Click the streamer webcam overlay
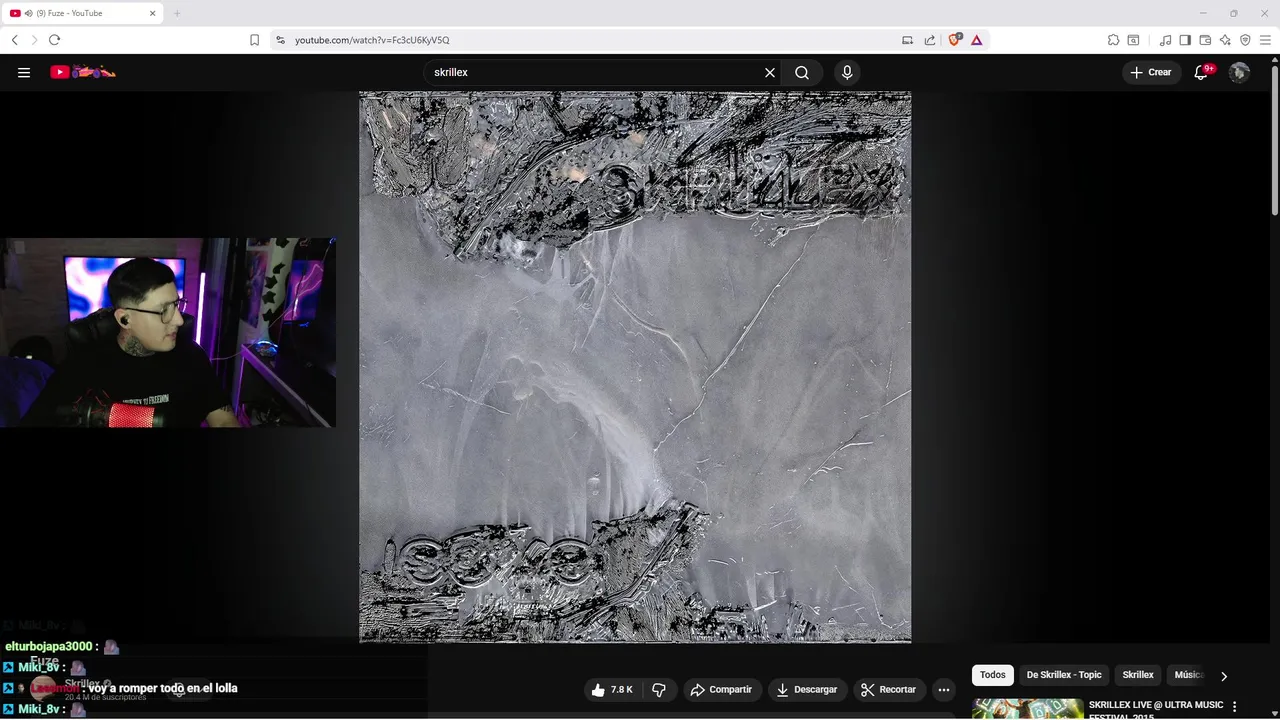1280x720 pixels. 167,333
